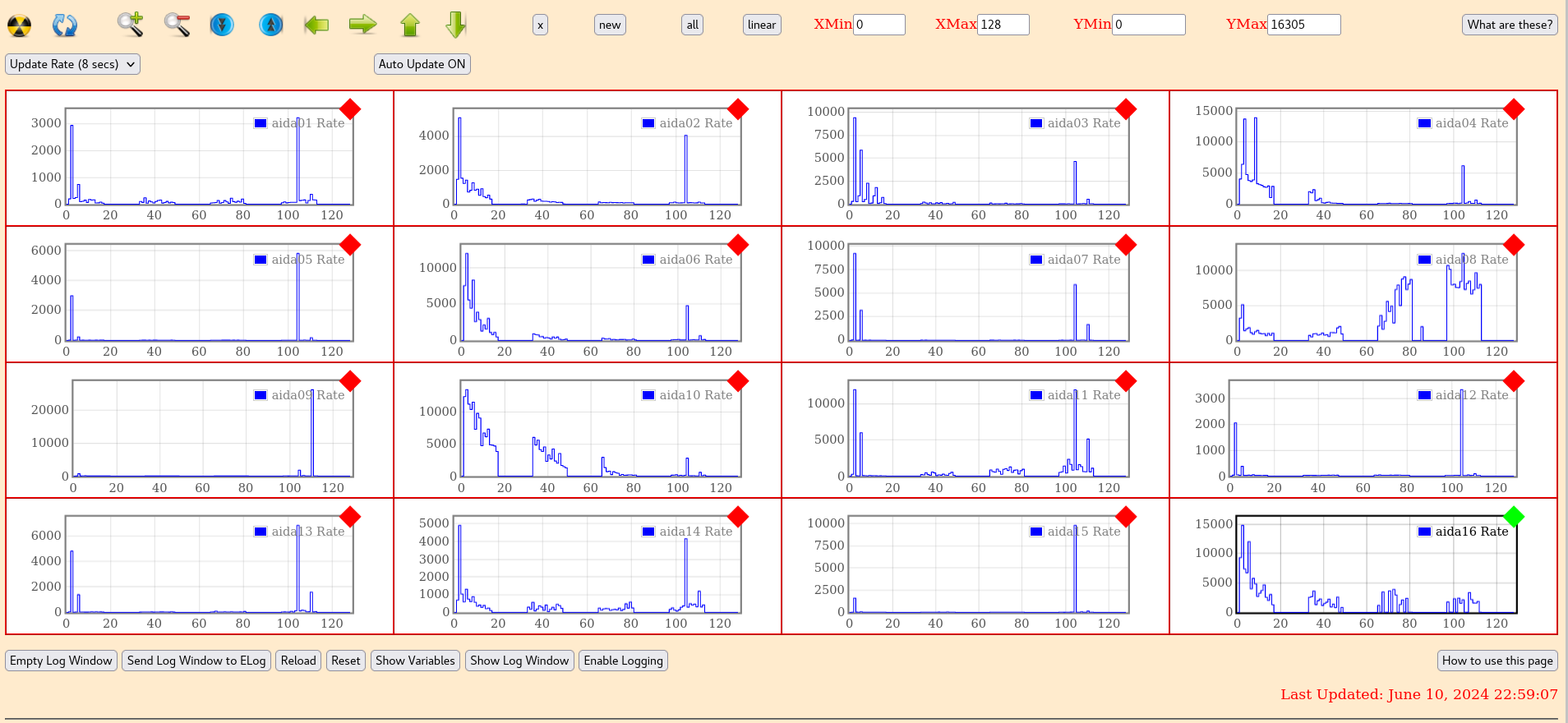Click the blue double up arrow icon
Viewport: 1568px width, 723px height.
[270, 25]
